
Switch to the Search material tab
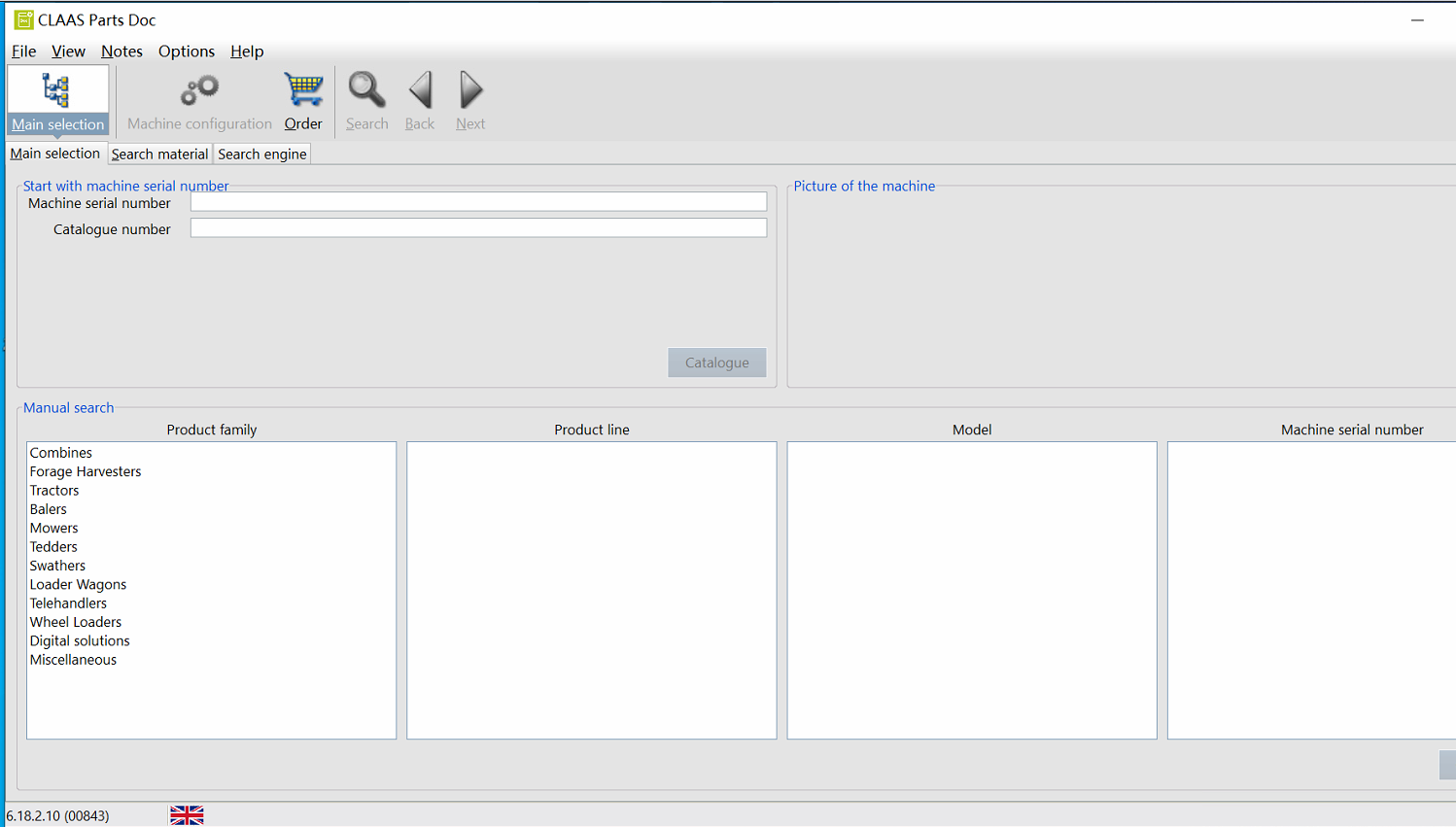click(159, 154)
